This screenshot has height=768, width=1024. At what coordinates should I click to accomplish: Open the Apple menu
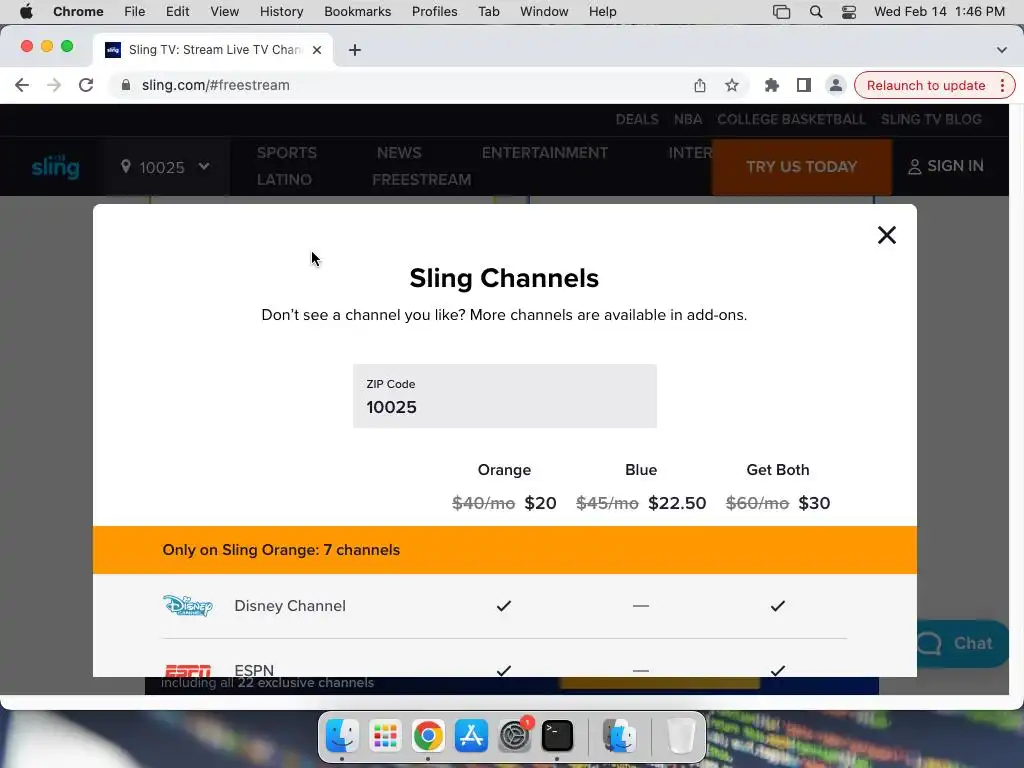click(x=26, y=12)
